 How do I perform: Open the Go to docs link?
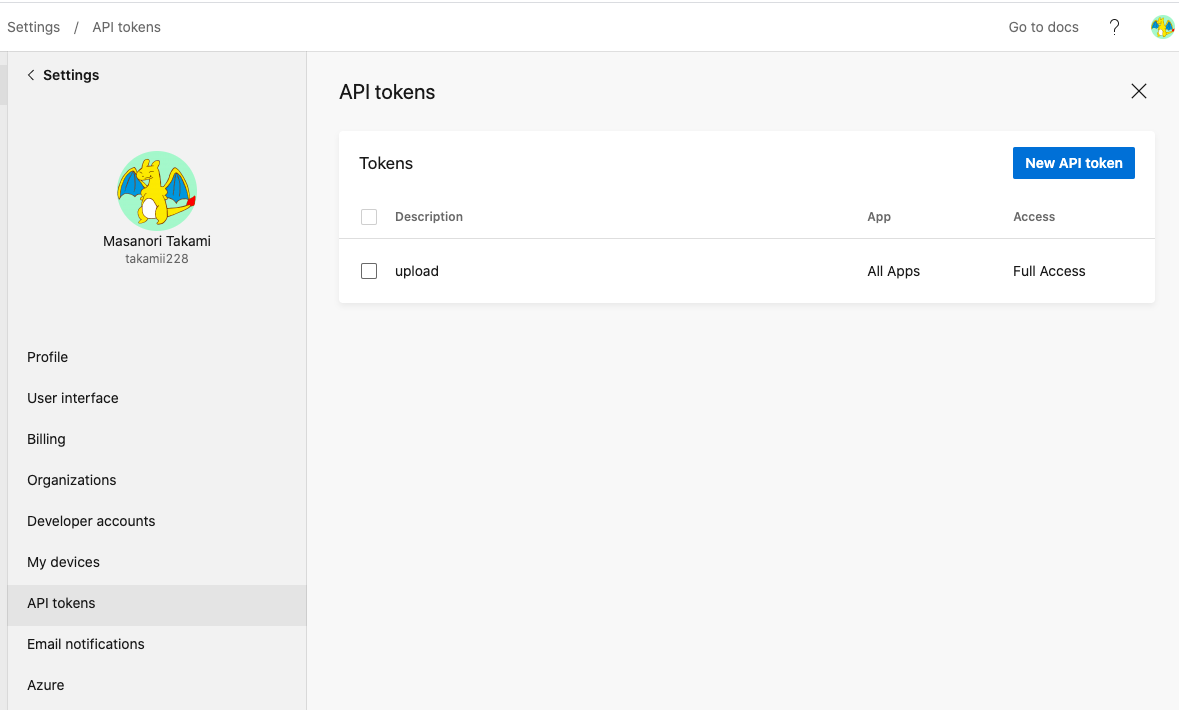tap(1043, 27)
